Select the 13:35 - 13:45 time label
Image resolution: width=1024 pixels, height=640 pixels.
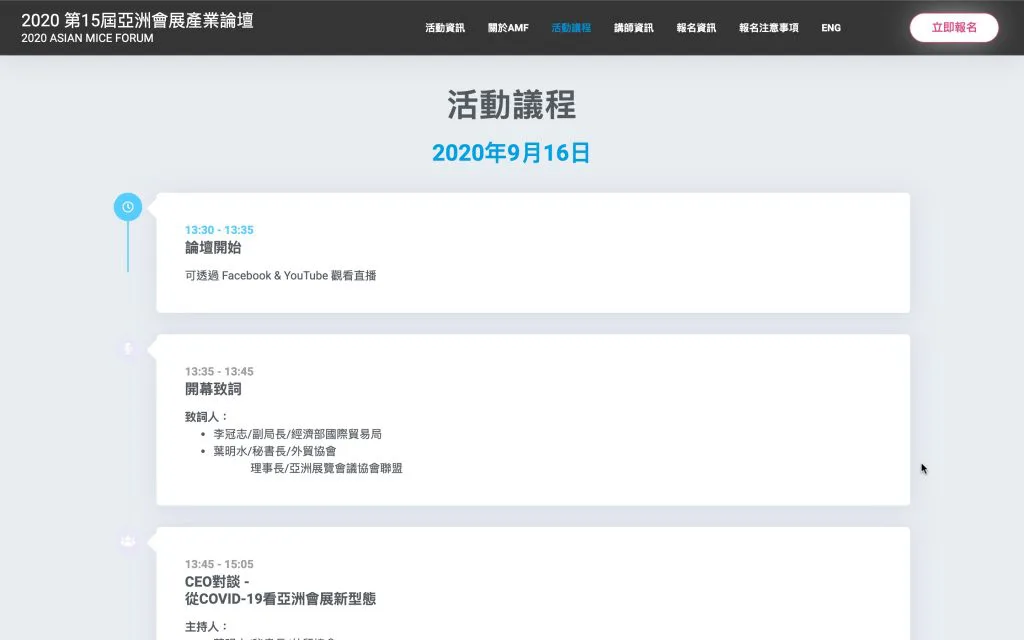219,372
